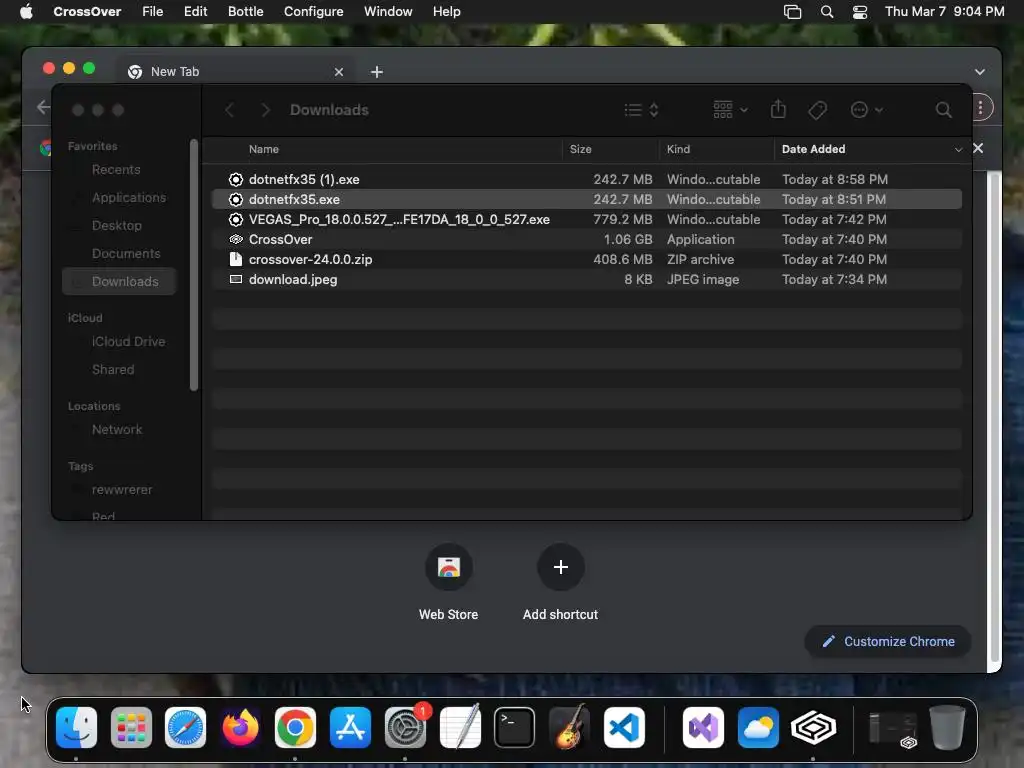1024x768 pixels.
Task: Click the CrossOver icon in the Dock
Action: click(x=813, y=727)
